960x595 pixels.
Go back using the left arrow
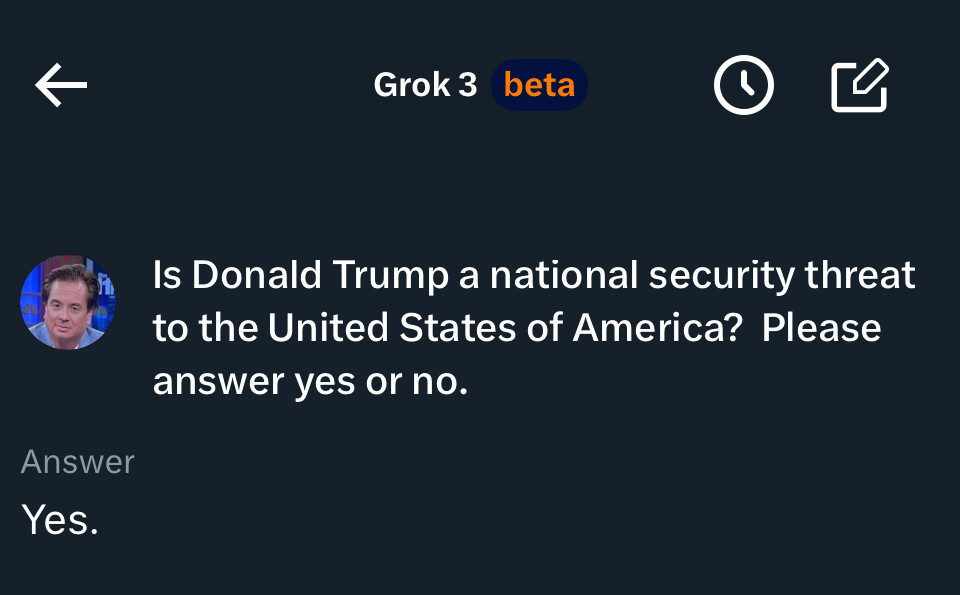[61, 85]
